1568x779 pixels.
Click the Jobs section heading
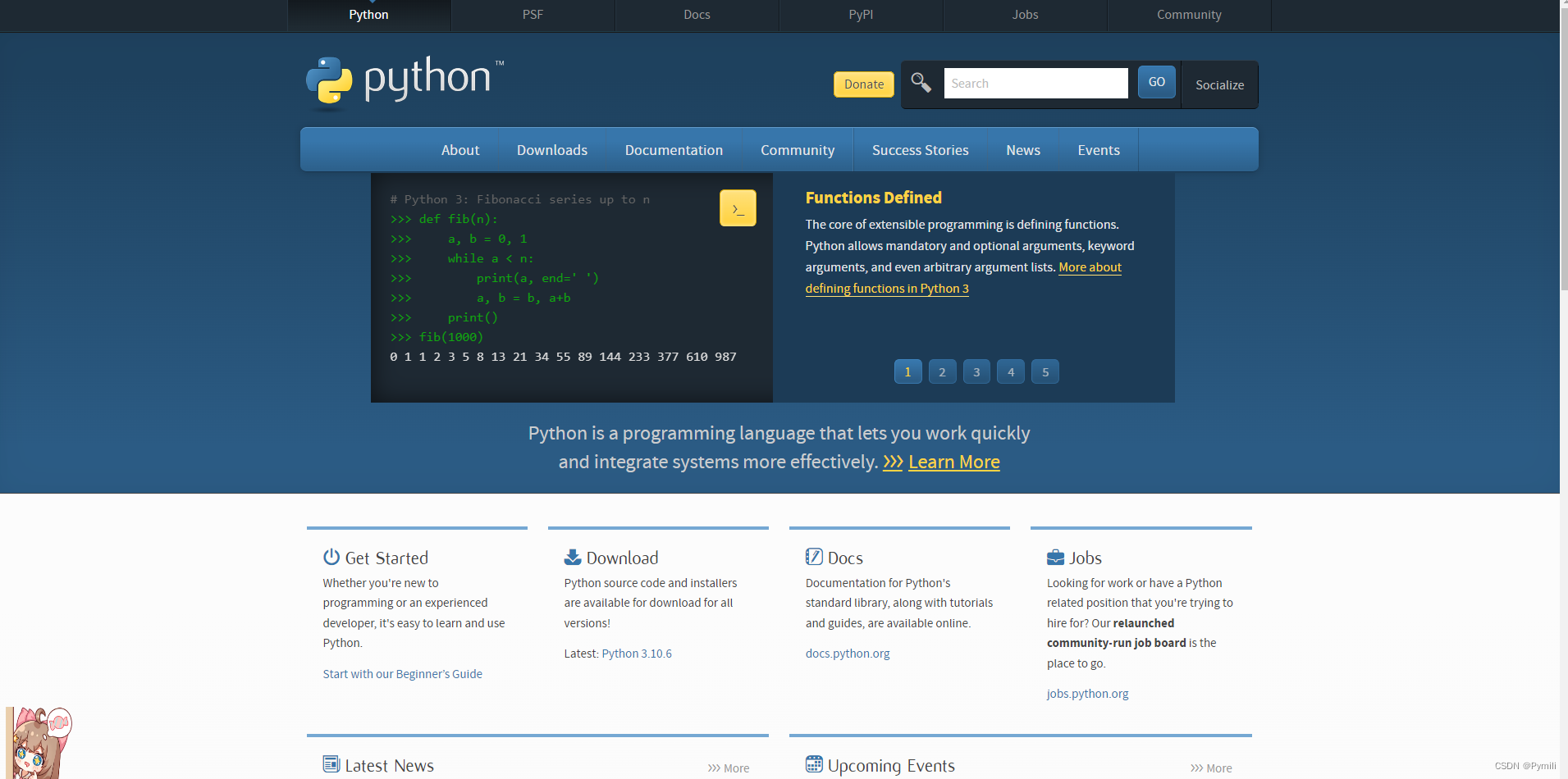[x=1085, y=558]
